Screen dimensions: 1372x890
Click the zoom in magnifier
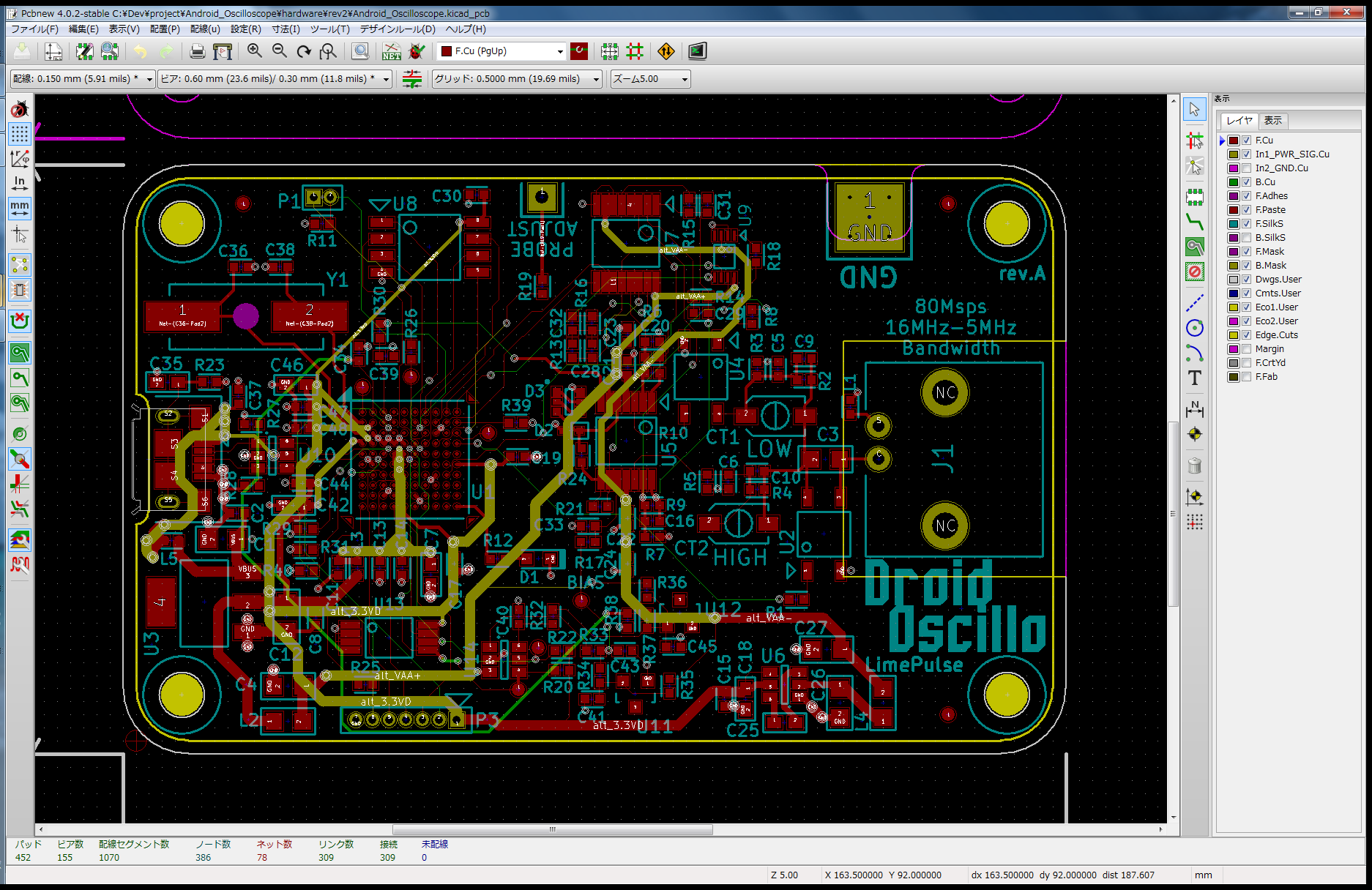pyautogui.click(x=254, y=51)
